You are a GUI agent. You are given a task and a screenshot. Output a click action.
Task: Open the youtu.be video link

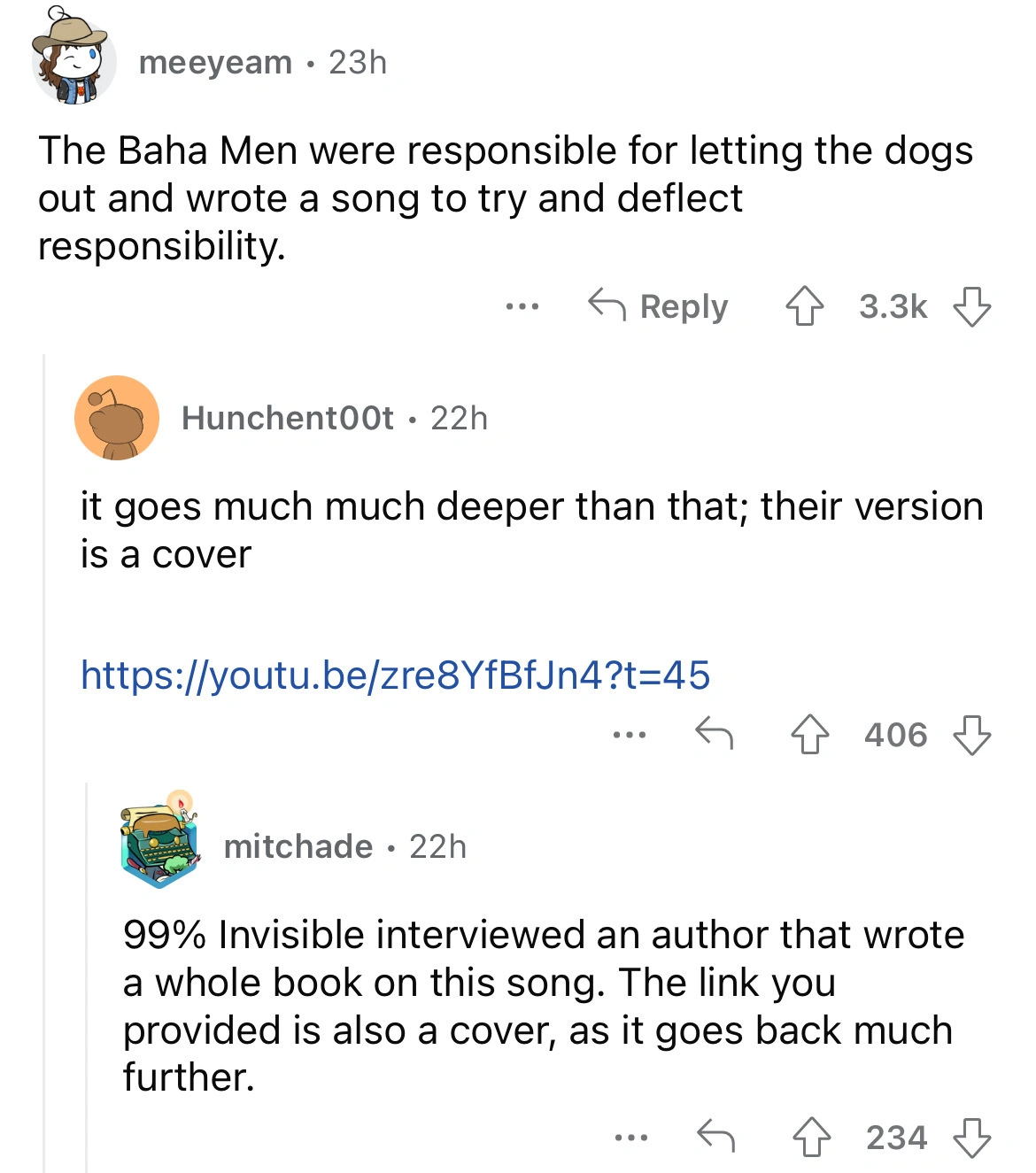(x=395, y=675)
